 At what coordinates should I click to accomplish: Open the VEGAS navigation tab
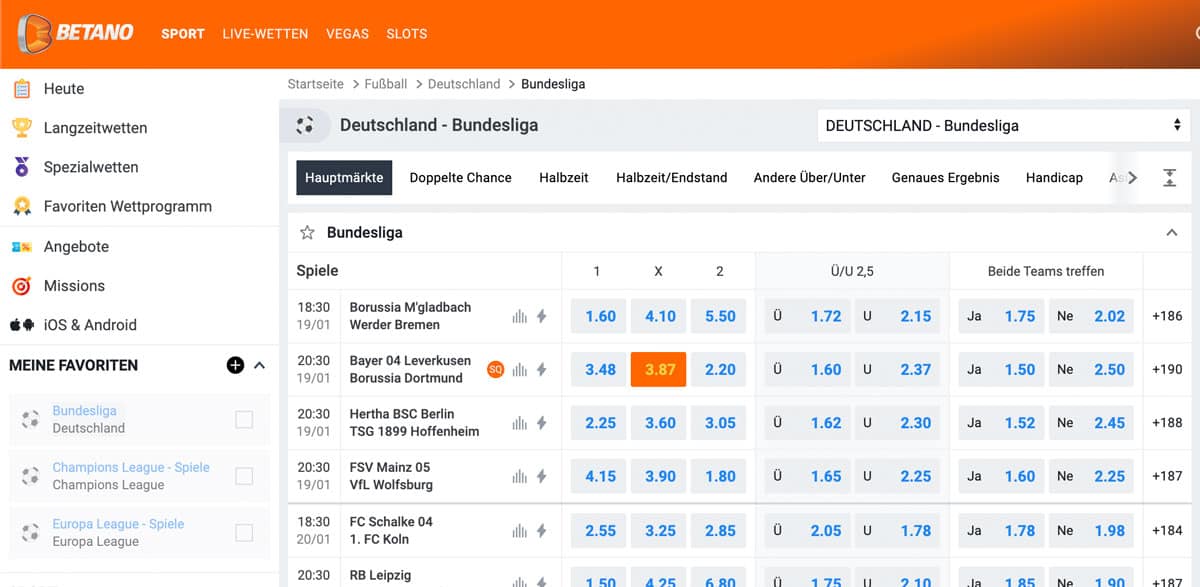coord(347,34)
